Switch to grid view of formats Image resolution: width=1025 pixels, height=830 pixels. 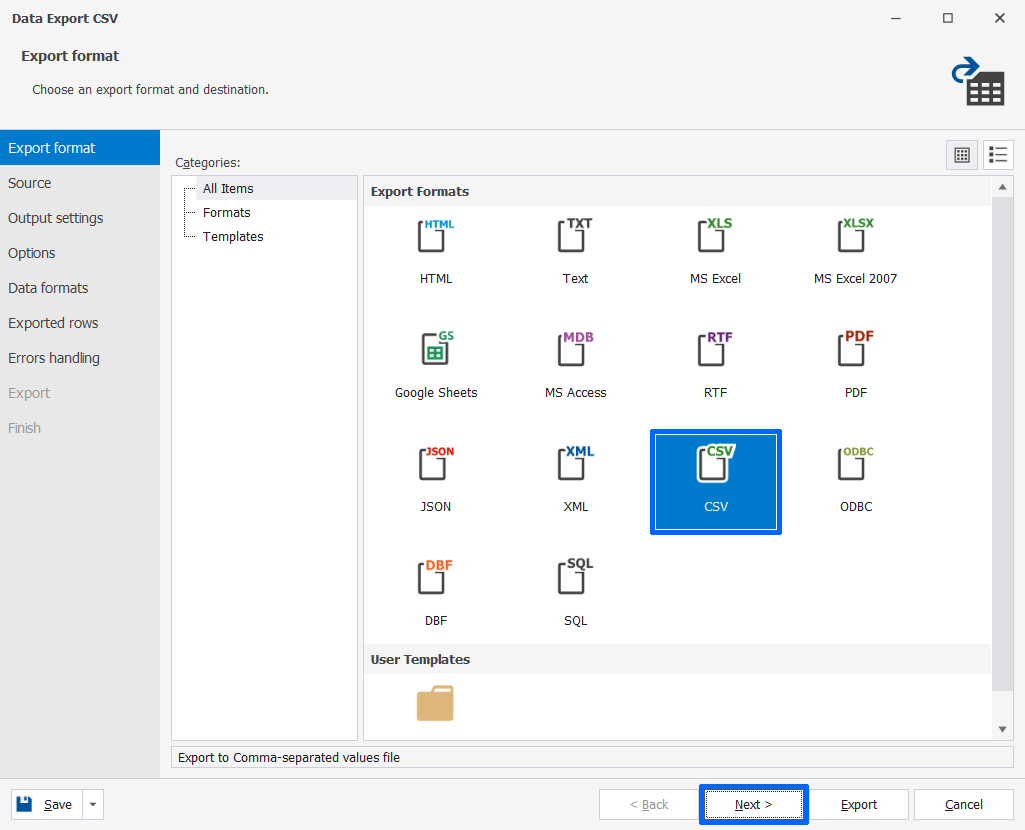point(961,155)
